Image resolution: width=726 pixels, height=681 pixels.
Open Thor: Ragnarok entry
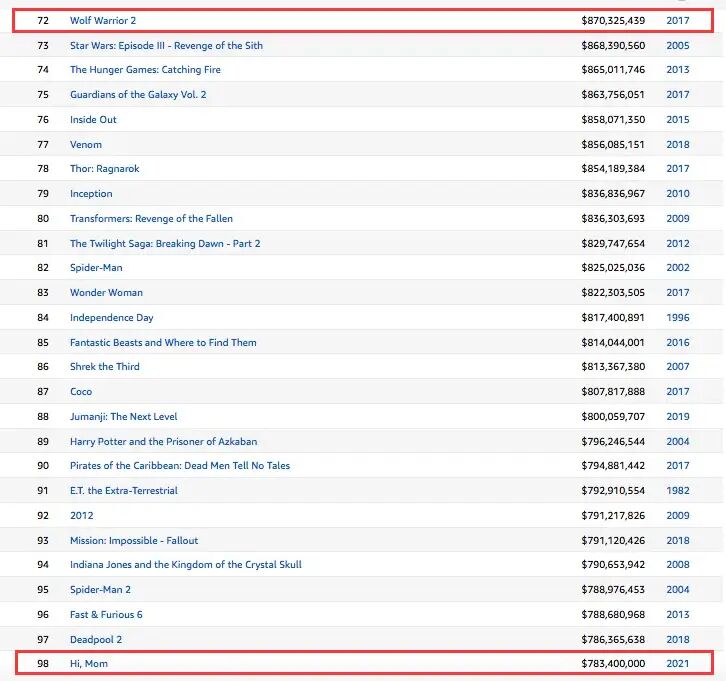tap(105, 169)
